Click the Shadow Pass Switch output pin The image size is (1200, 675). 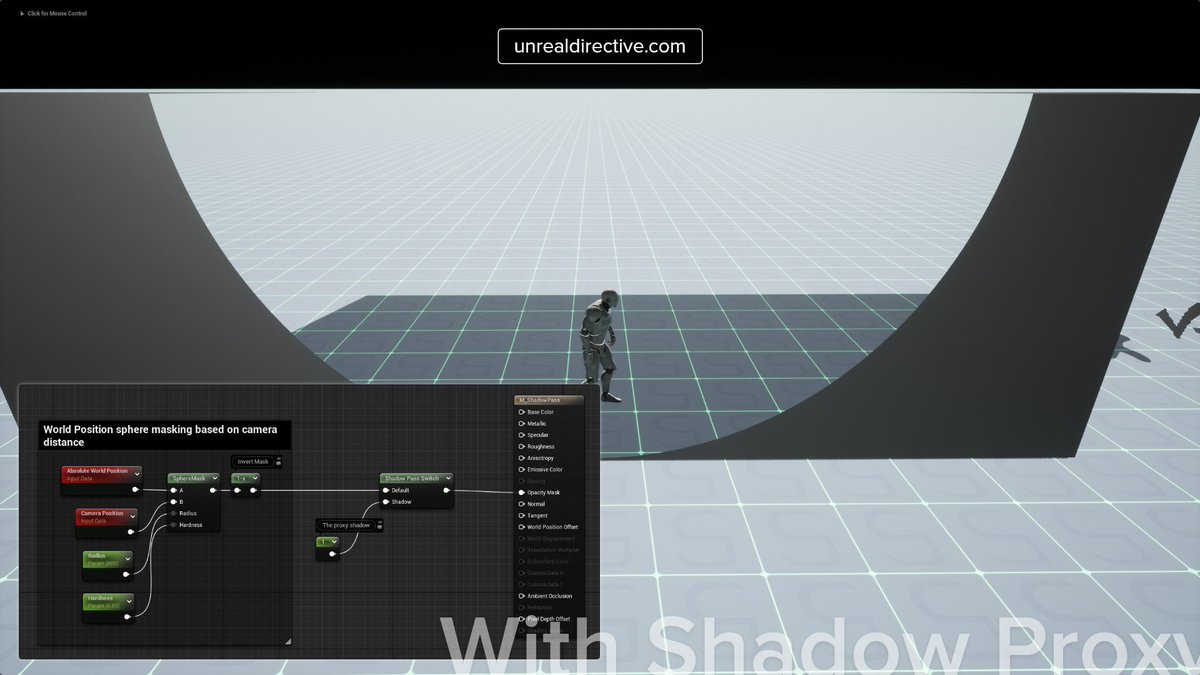446,490
